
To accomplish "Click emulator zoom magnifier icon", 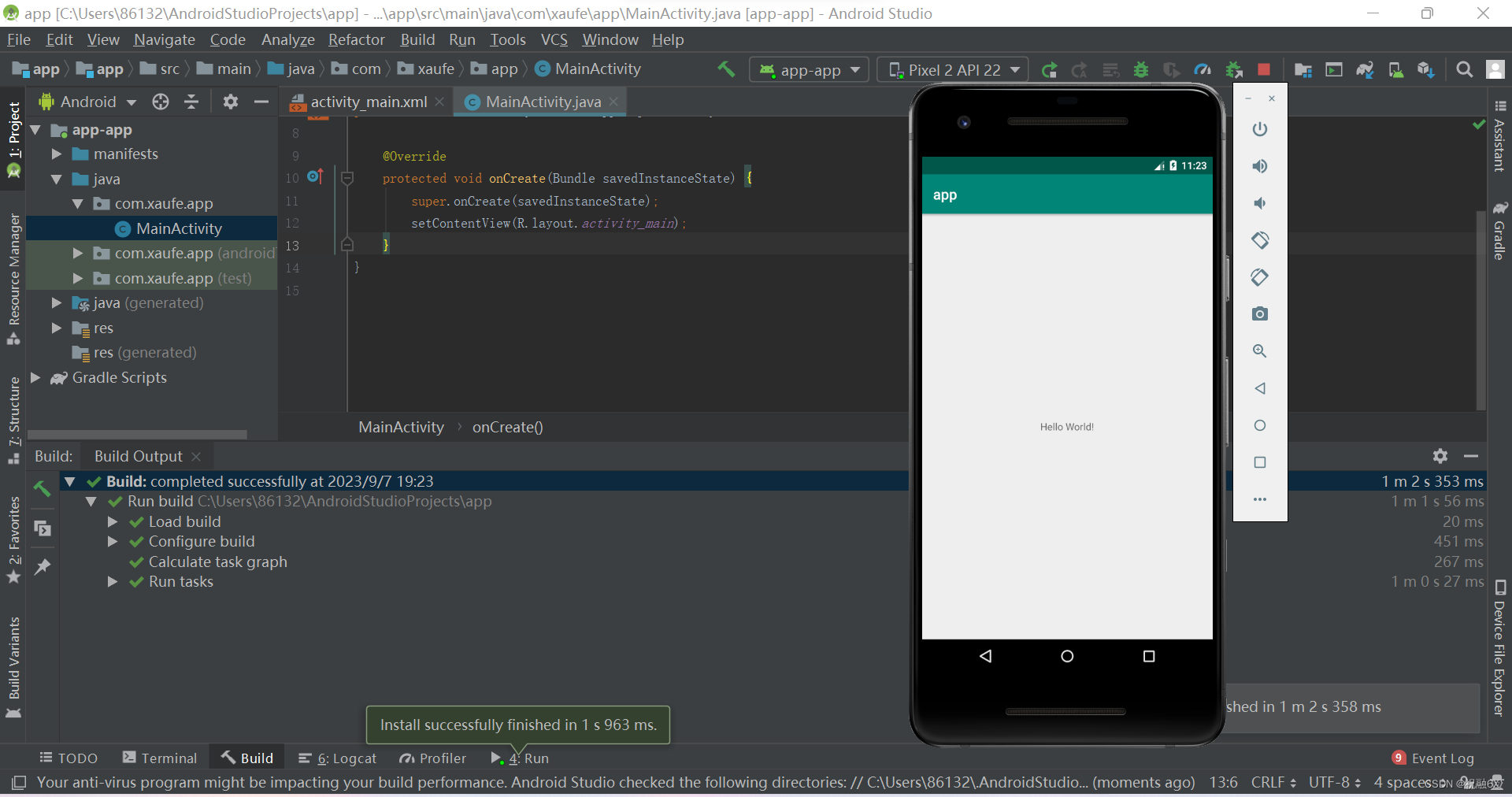I will click(x=1260, y=351).
